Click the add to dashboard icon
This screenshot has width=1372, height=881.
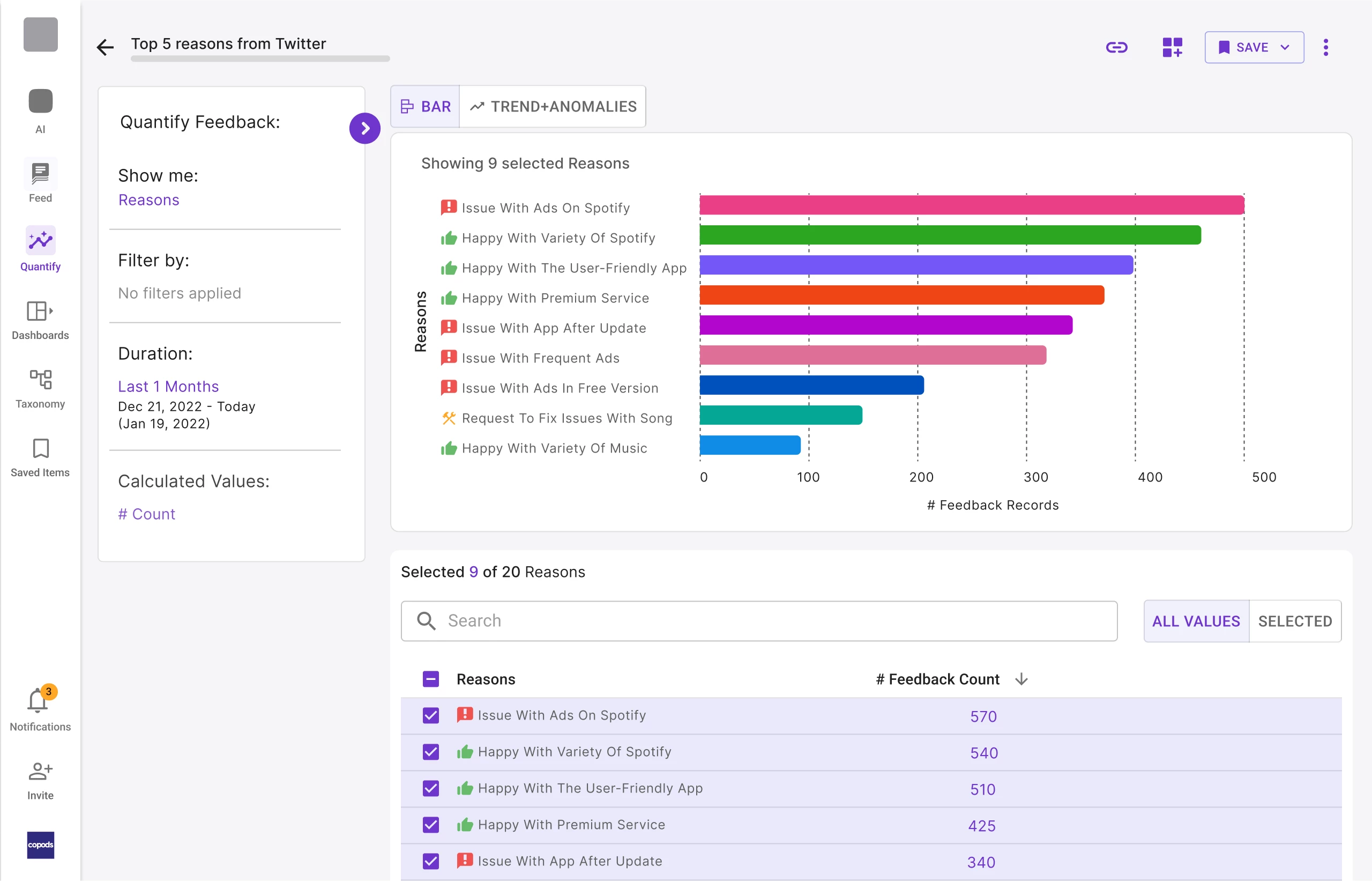tap(1172, 47)
